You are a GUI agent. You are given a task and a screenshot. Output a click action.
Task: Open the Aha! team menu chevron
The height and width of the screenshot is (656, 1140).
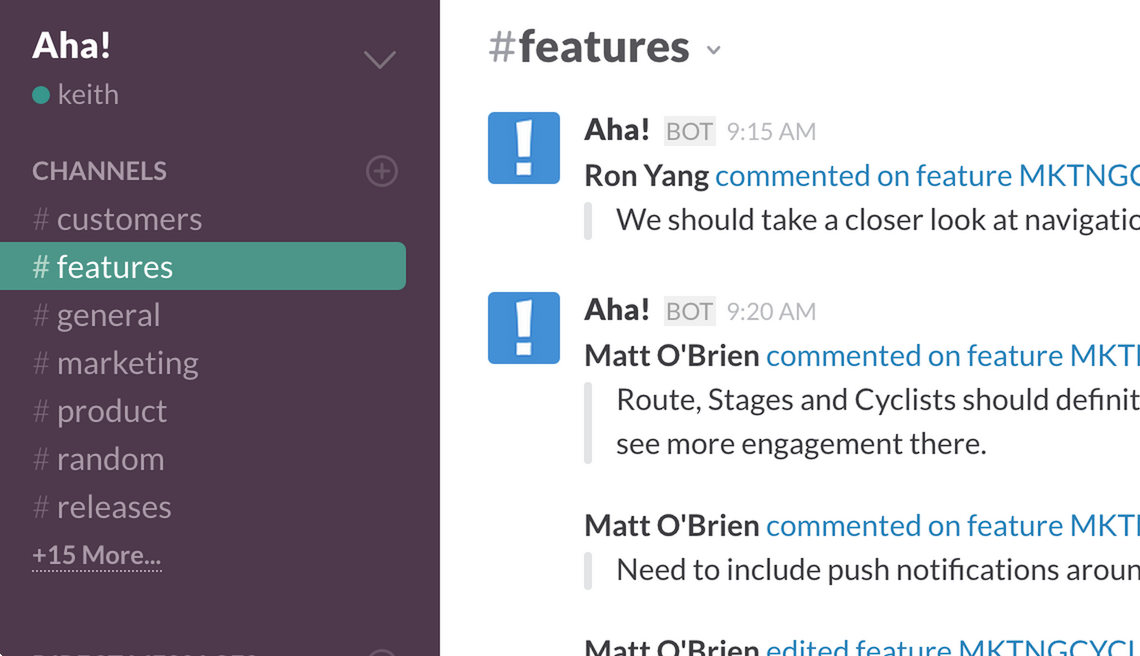(x=380, y=59)
